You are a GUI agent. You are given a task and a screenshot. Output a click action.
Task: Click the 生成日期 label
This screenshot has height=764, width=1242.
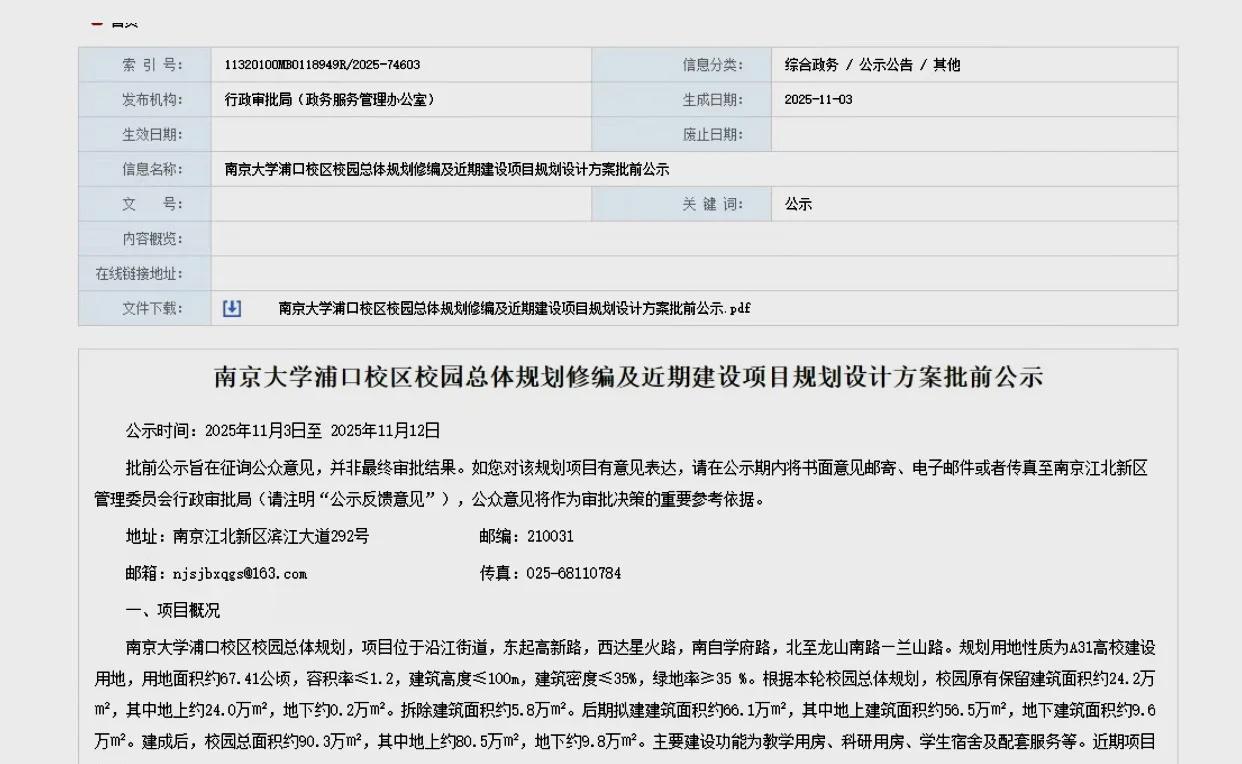(x=713, y=100)
